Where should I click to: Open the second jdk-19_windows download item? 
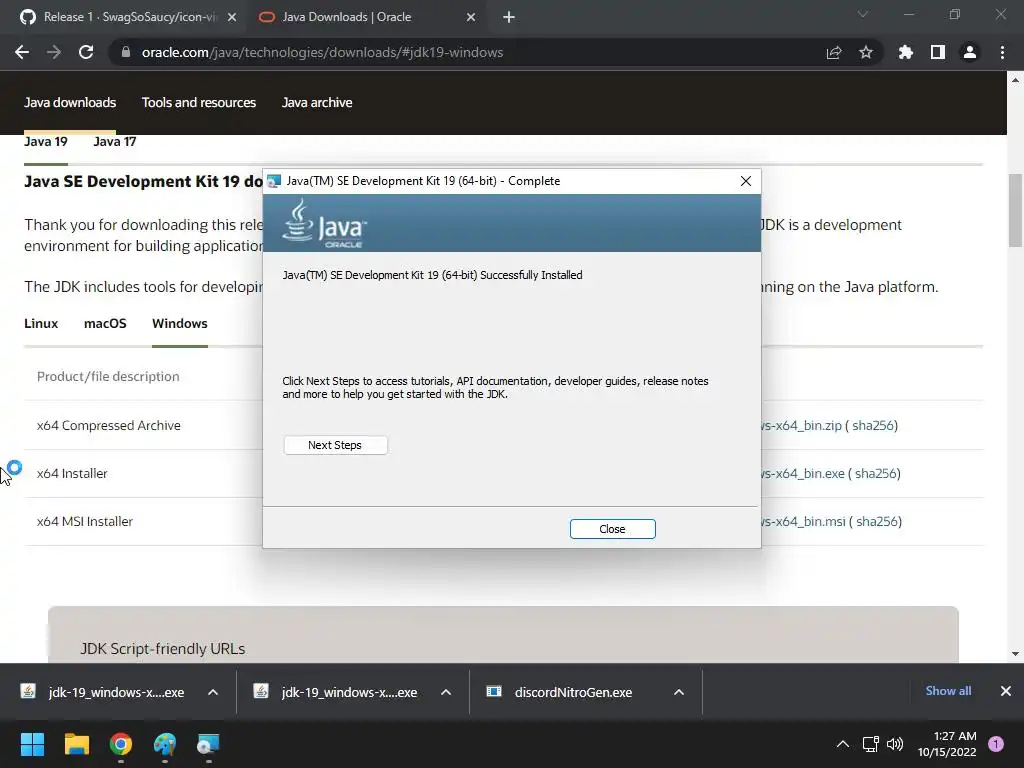click(336, 692)
